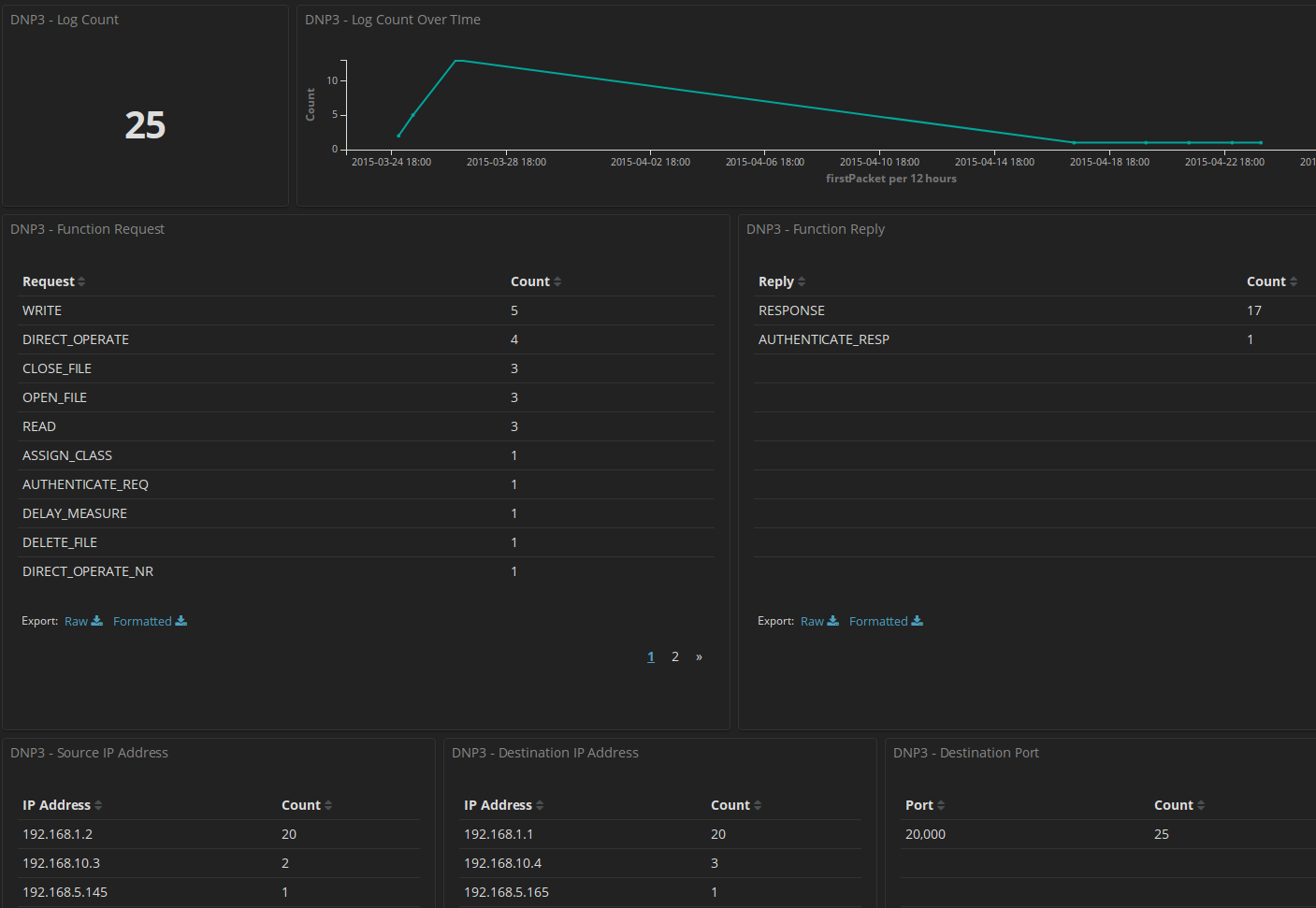Open the RESPONSE function reply entry
Image resolution: width=1316 pixels, height=908 pixels.
pos(791,310)
